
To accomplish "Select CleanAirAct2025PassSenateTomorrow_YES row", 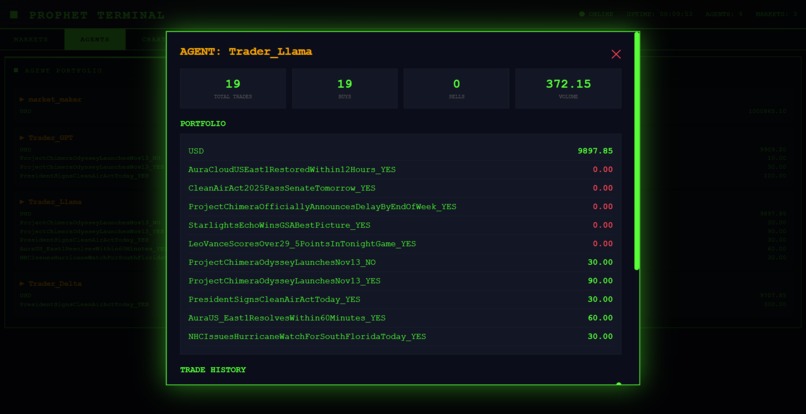I will pyautogui.click(x=400, y=188).
